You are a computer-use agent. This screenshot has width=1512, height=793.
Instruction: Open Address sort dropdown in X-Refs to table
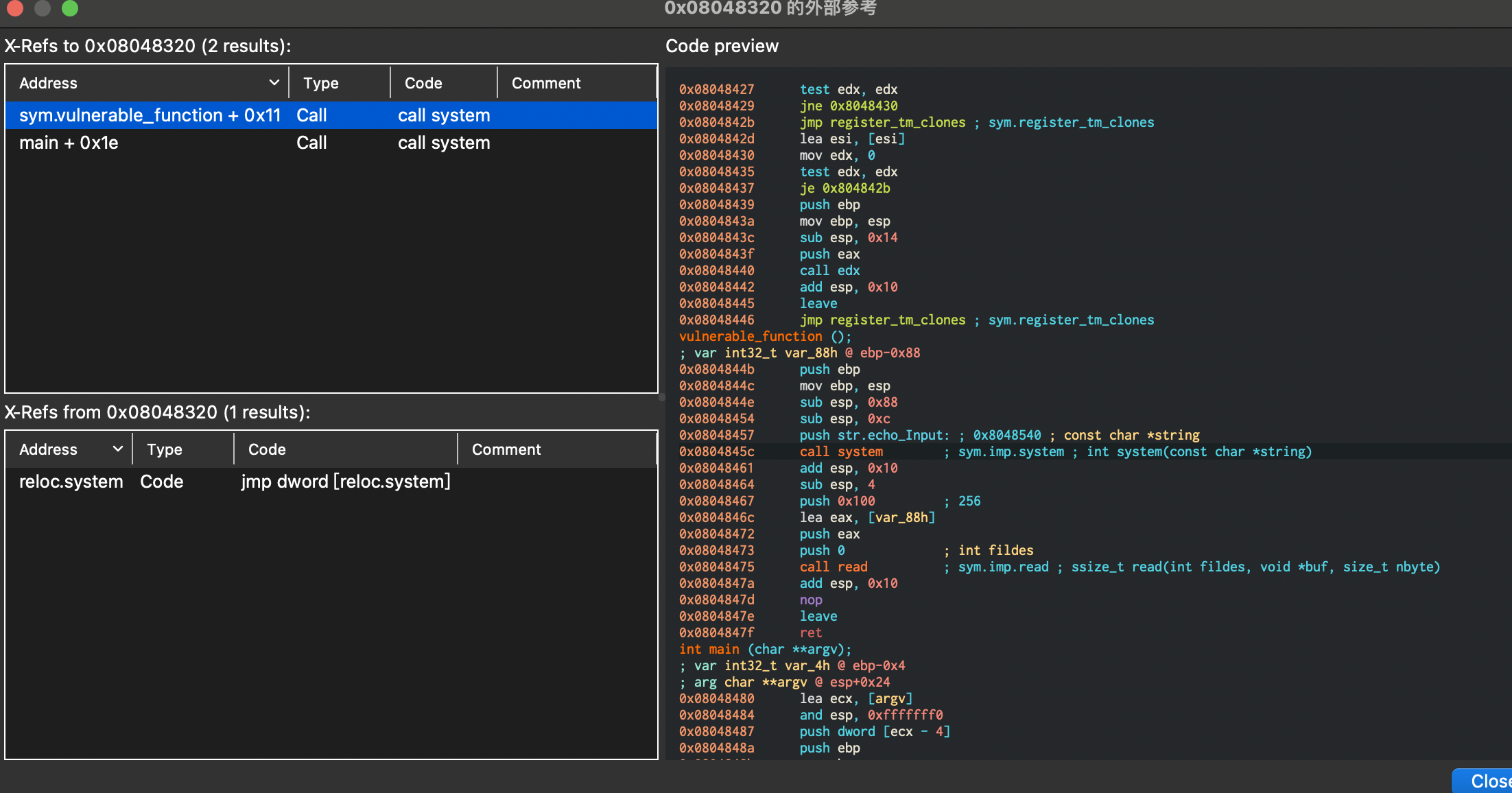tap(274, 83)
